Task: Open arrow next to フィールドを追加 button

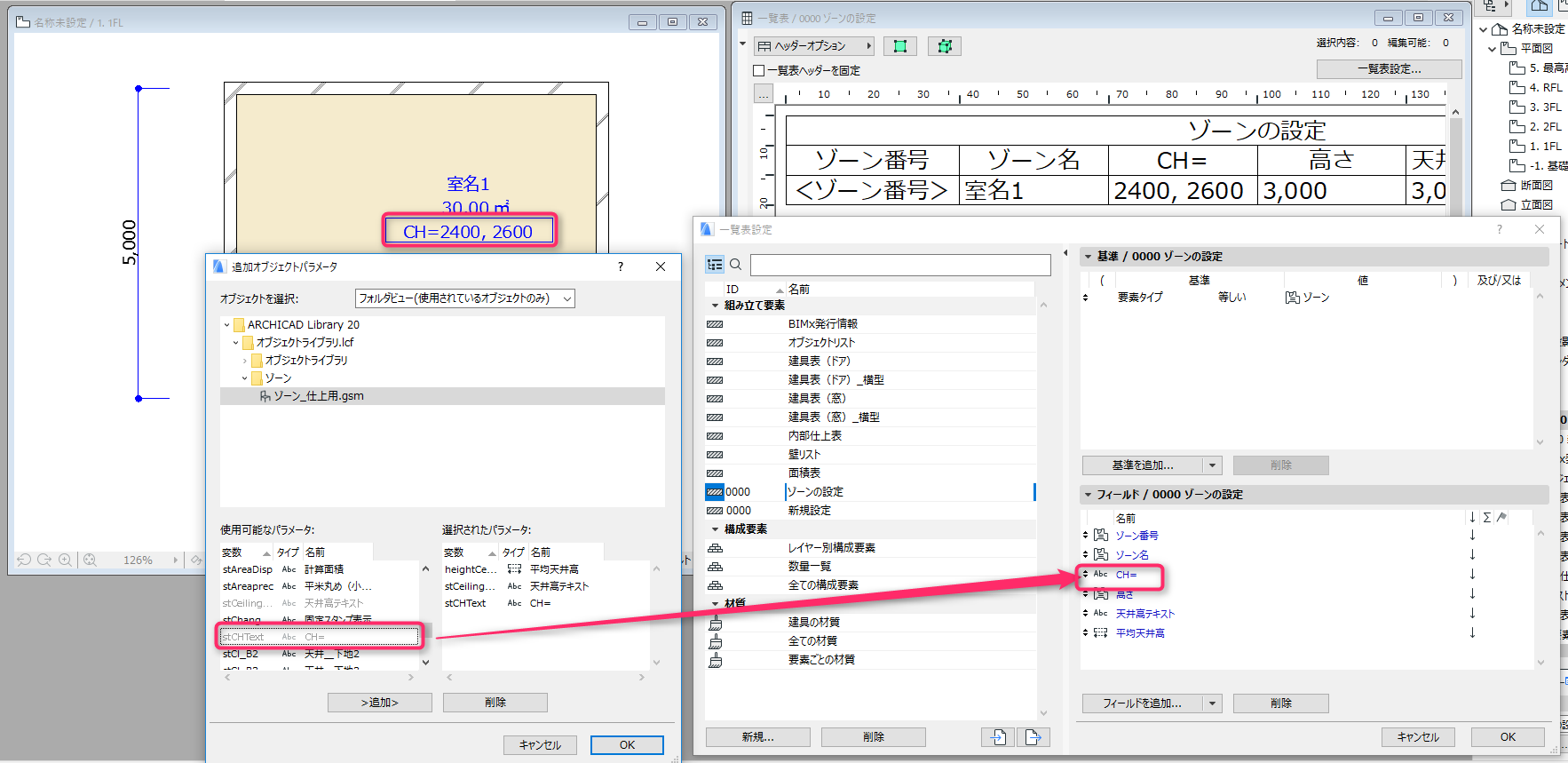Action: click(1213, 703)
